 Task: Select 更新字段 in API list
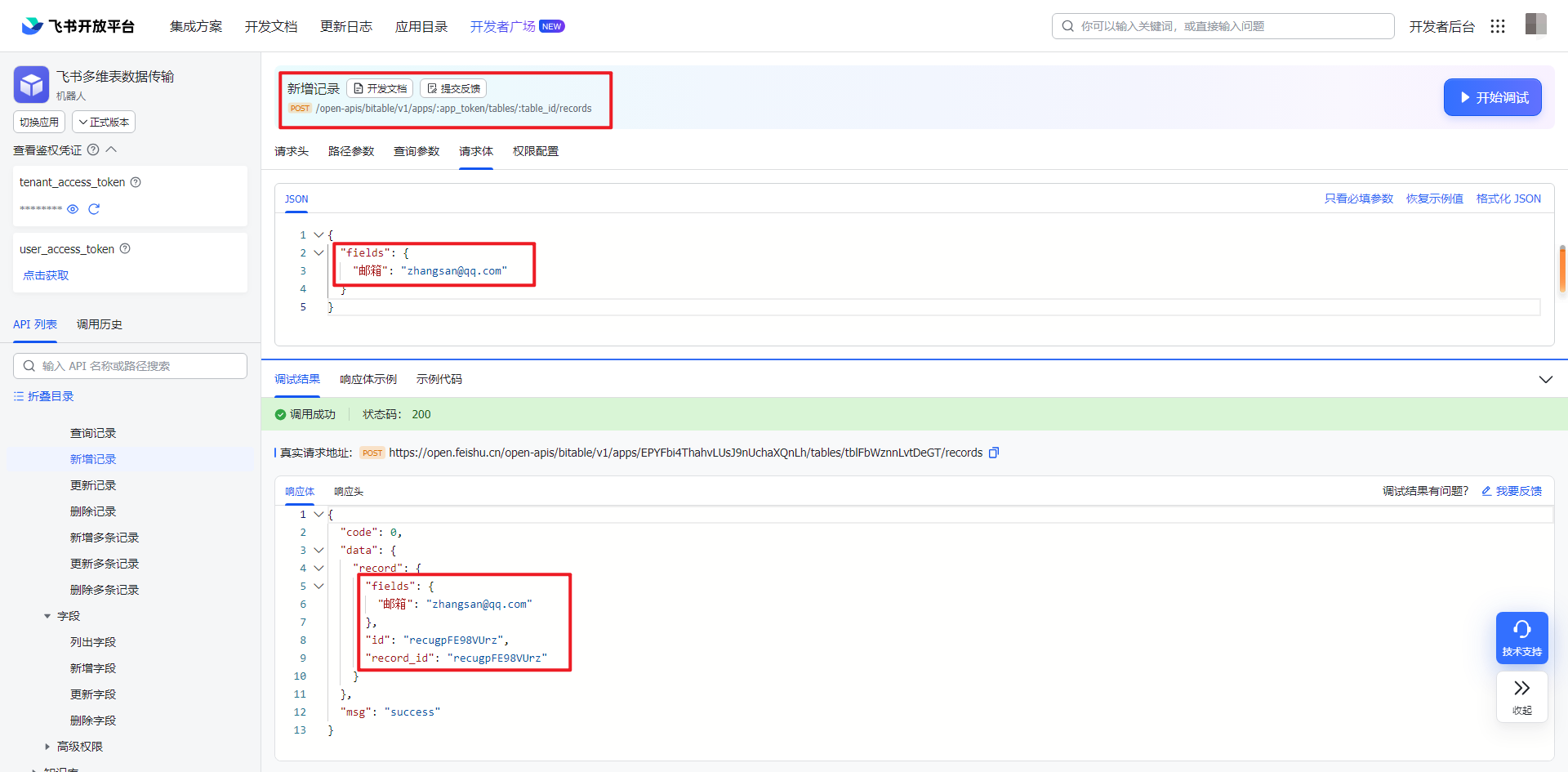pos(93,694)
